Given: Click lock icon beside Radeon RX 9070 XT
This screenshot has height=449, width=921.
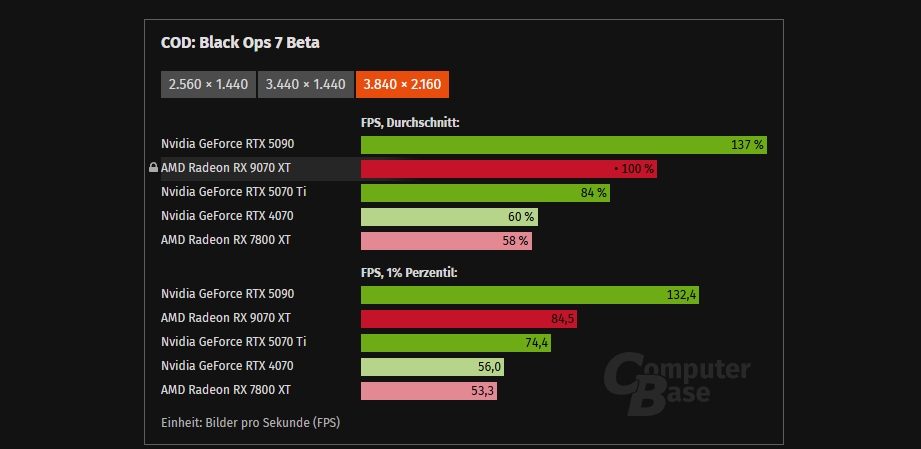Looking at the screenshot, I should point(153,168).
